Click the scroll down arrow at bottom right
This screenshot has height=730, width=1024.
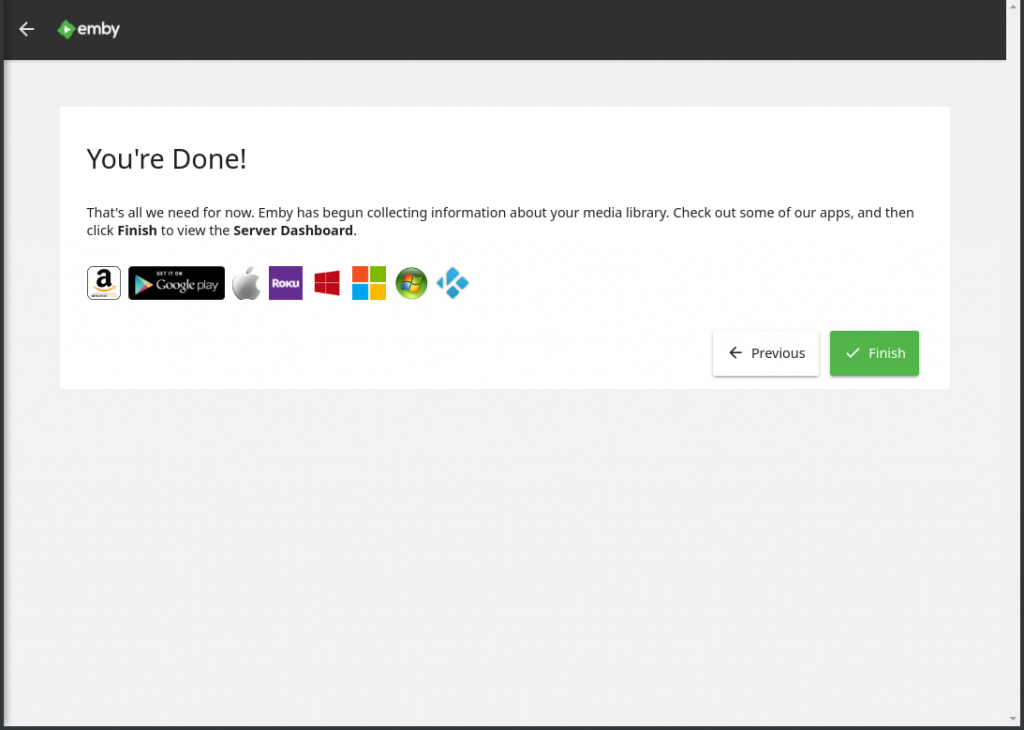(x=1015, y=717)
